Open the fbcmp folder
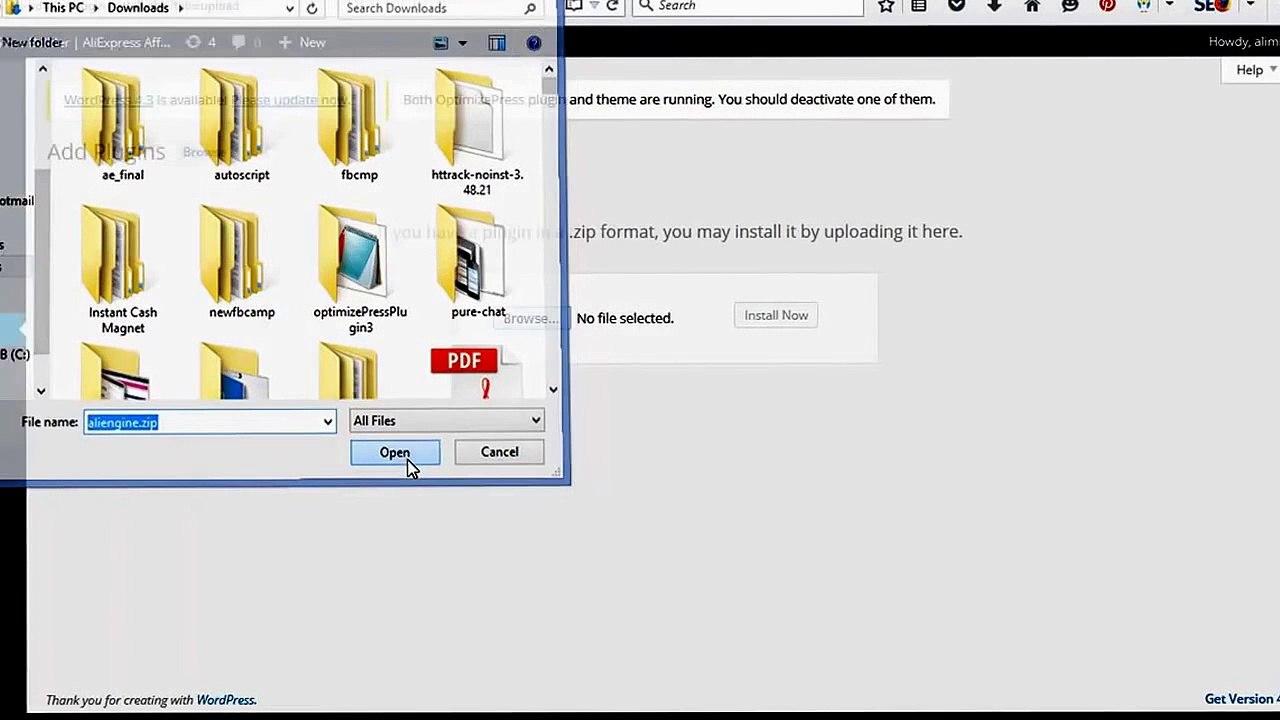Image resolution: width=1280 pixels, height=720 pixels. 359,126
